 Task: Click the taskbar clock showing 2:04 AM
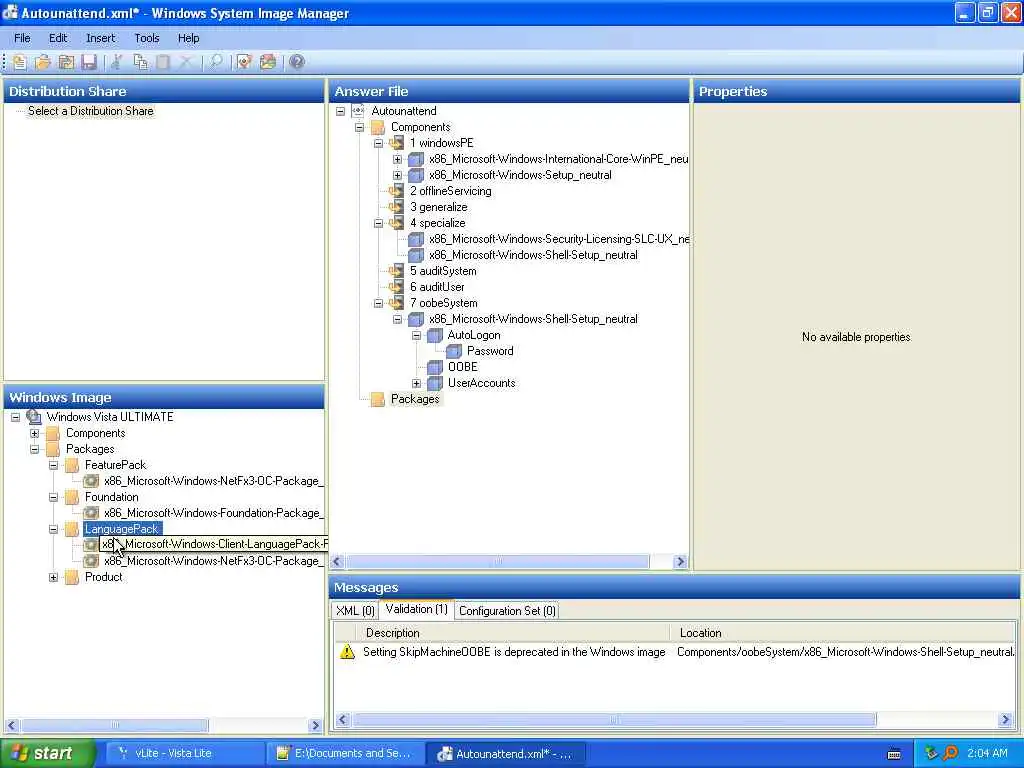coord(987,753)
